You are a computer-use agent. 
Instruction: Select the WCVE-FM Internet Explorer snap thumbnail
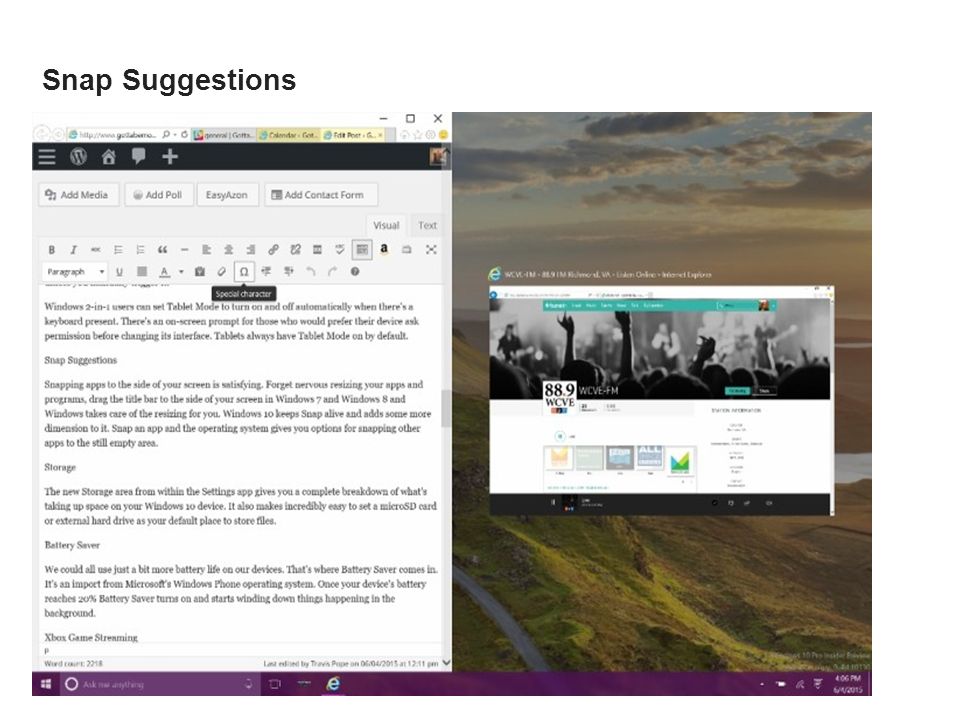[x=661, y=400]
